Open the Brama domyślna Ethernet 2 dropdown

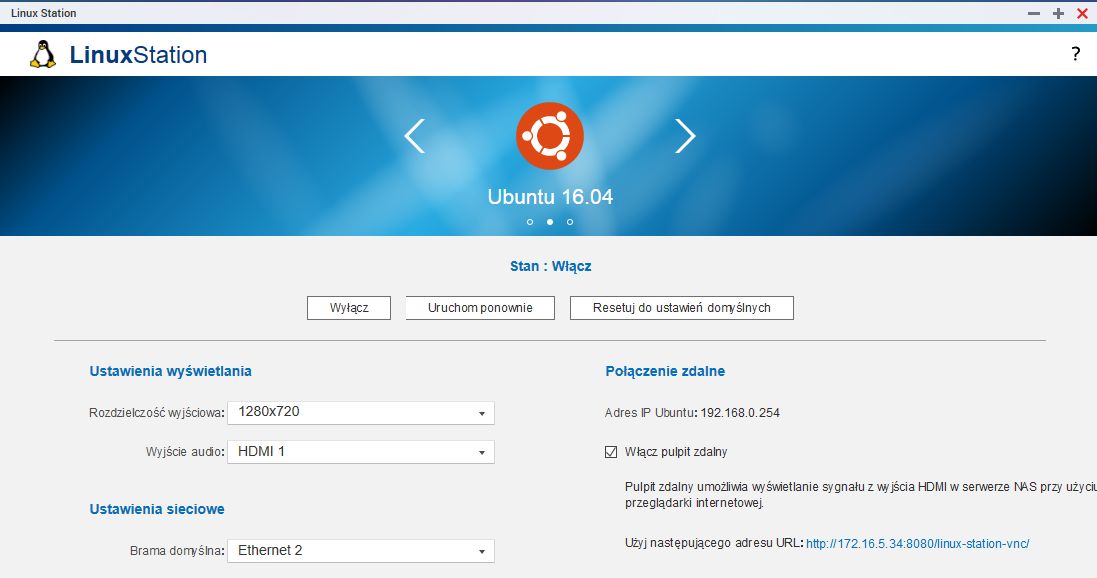coord(361,551)
